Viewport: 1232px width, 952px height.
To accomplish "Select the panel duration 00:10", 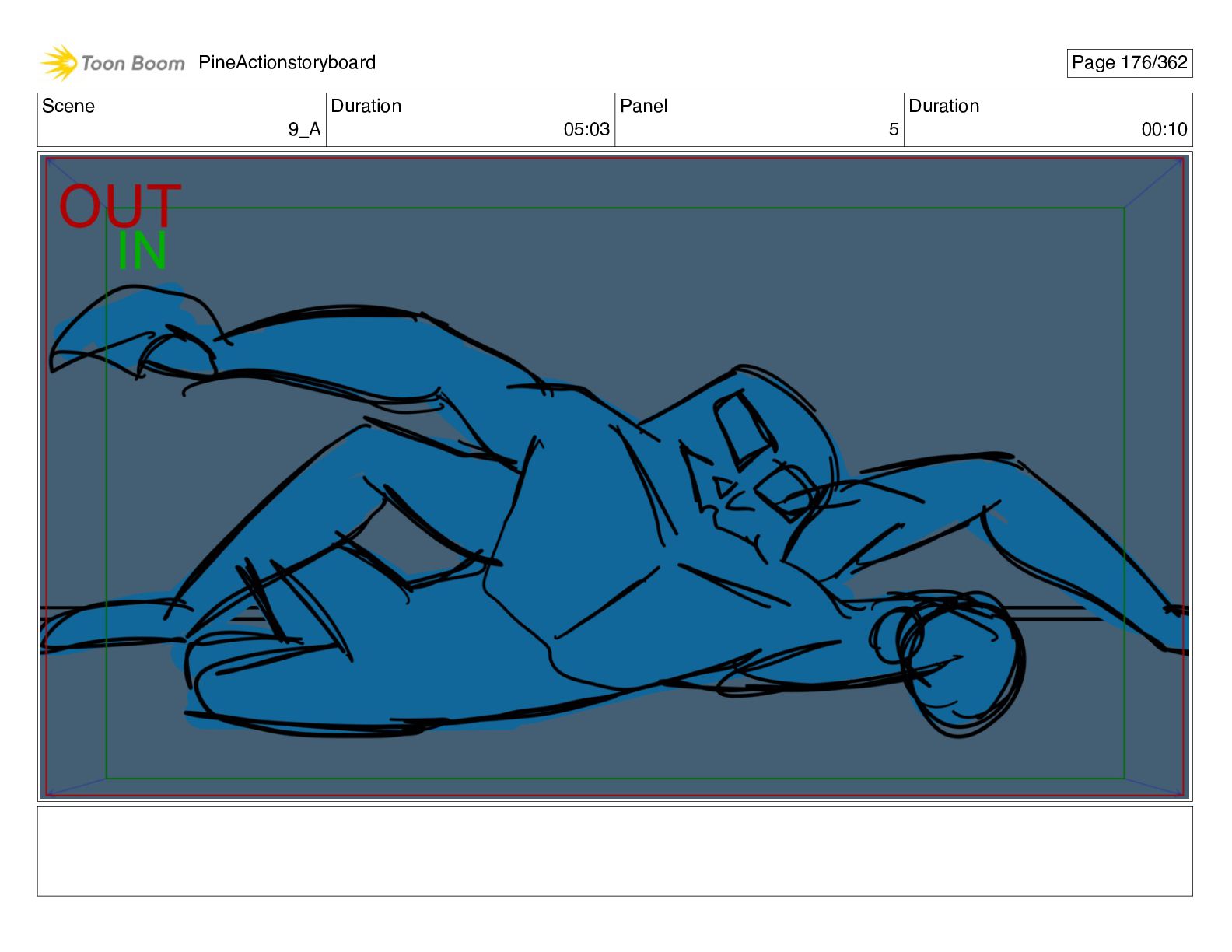I will tap(1164, 130).
